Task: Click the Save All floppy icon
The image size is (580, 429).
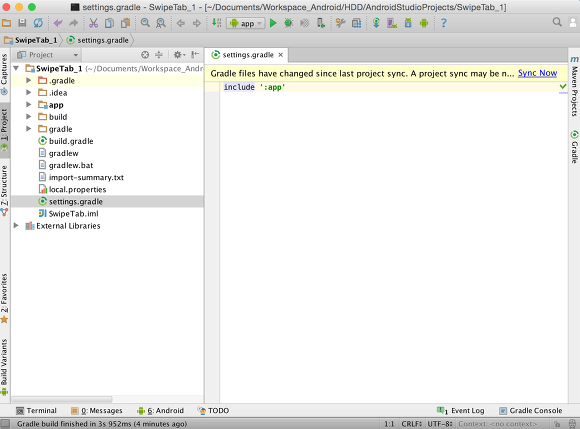Action: pos(22,23)
